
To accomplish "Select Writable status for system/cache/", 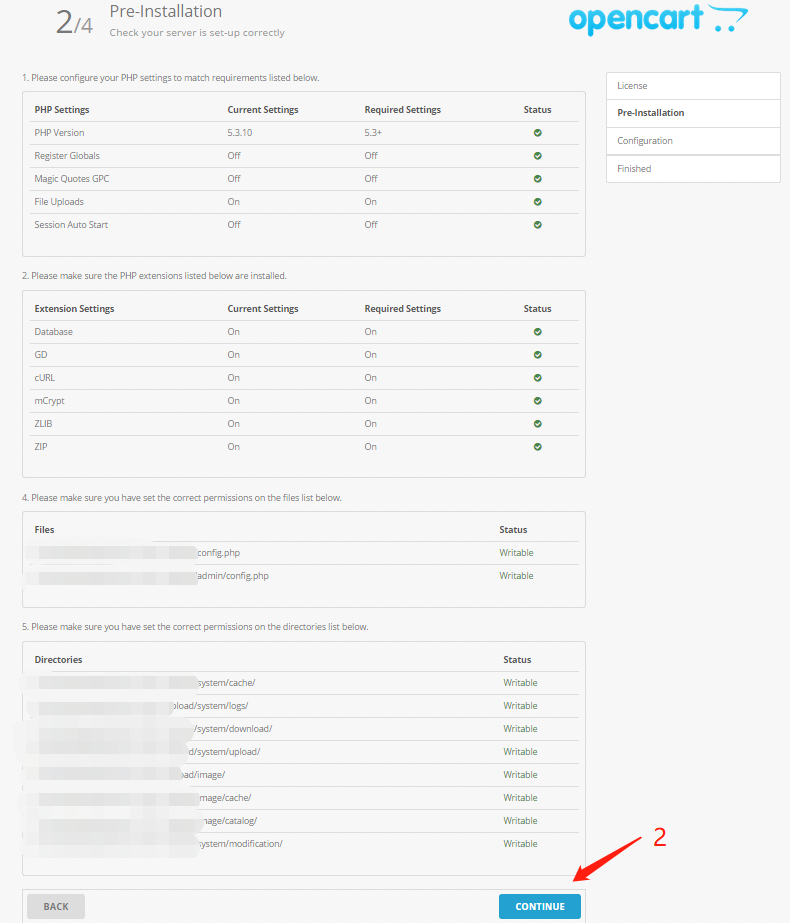I will 520,683.
